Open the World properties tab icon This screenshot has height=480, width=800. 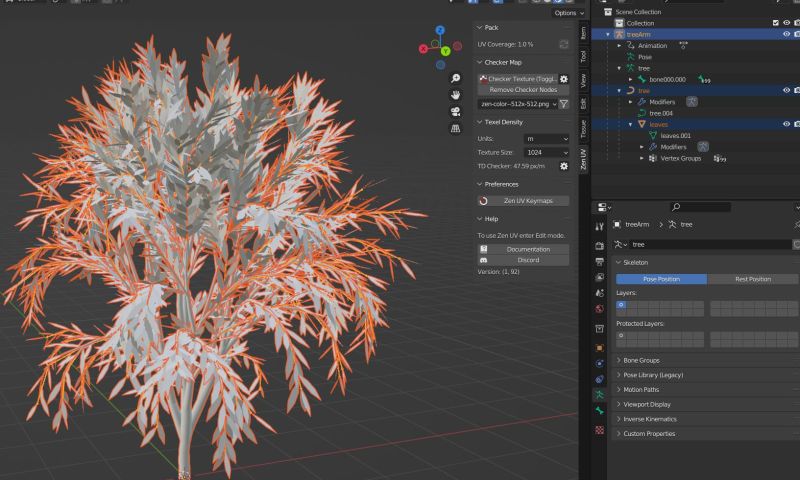pos(599,309)
